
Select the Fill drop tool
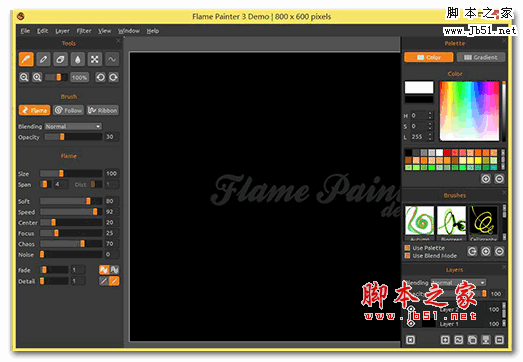[78, 59]
